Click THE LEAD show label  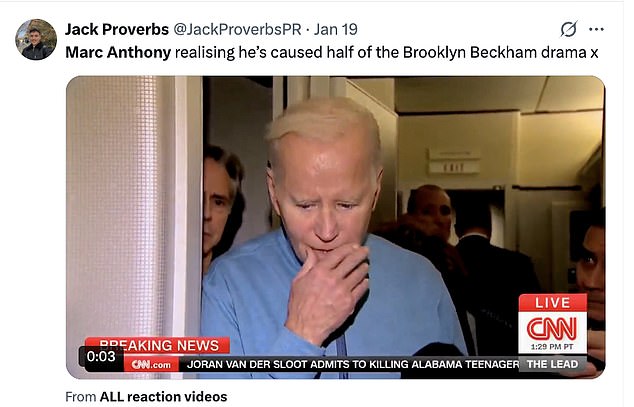coord(552,364)
